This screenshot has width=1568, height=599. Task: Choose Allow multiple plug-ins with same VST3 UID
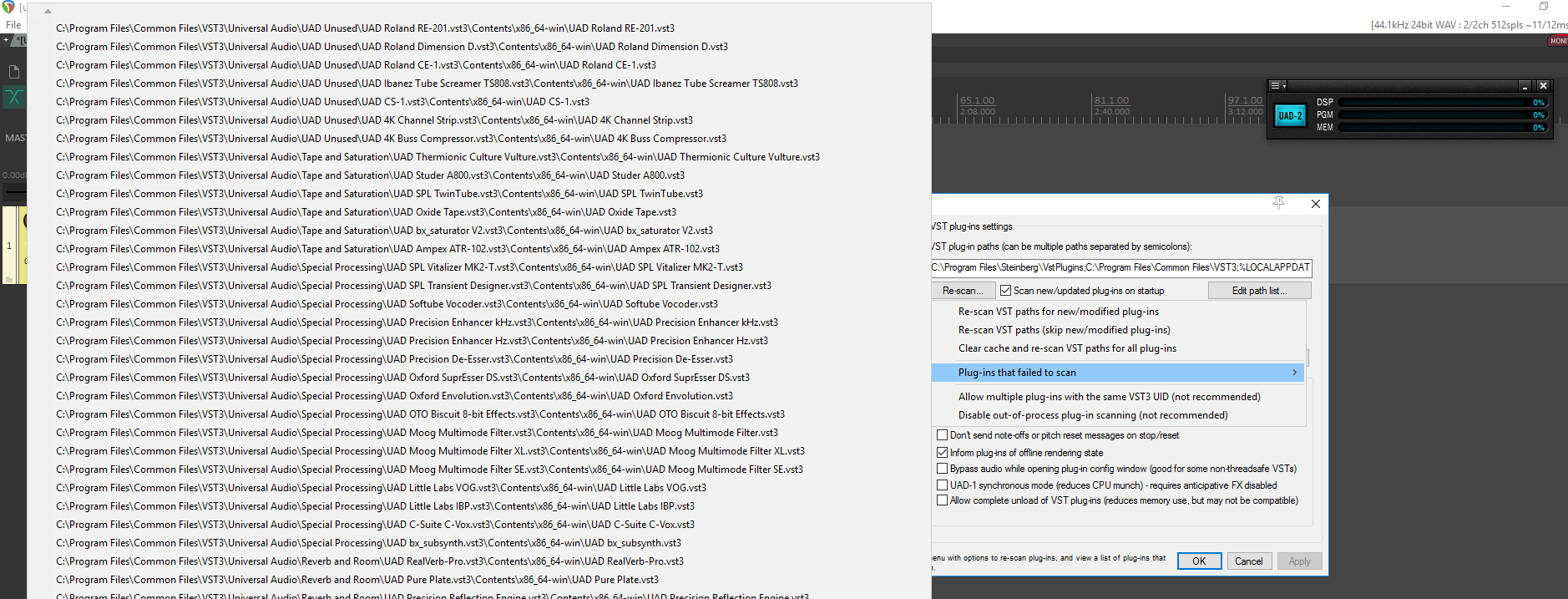click(1119, 397)
